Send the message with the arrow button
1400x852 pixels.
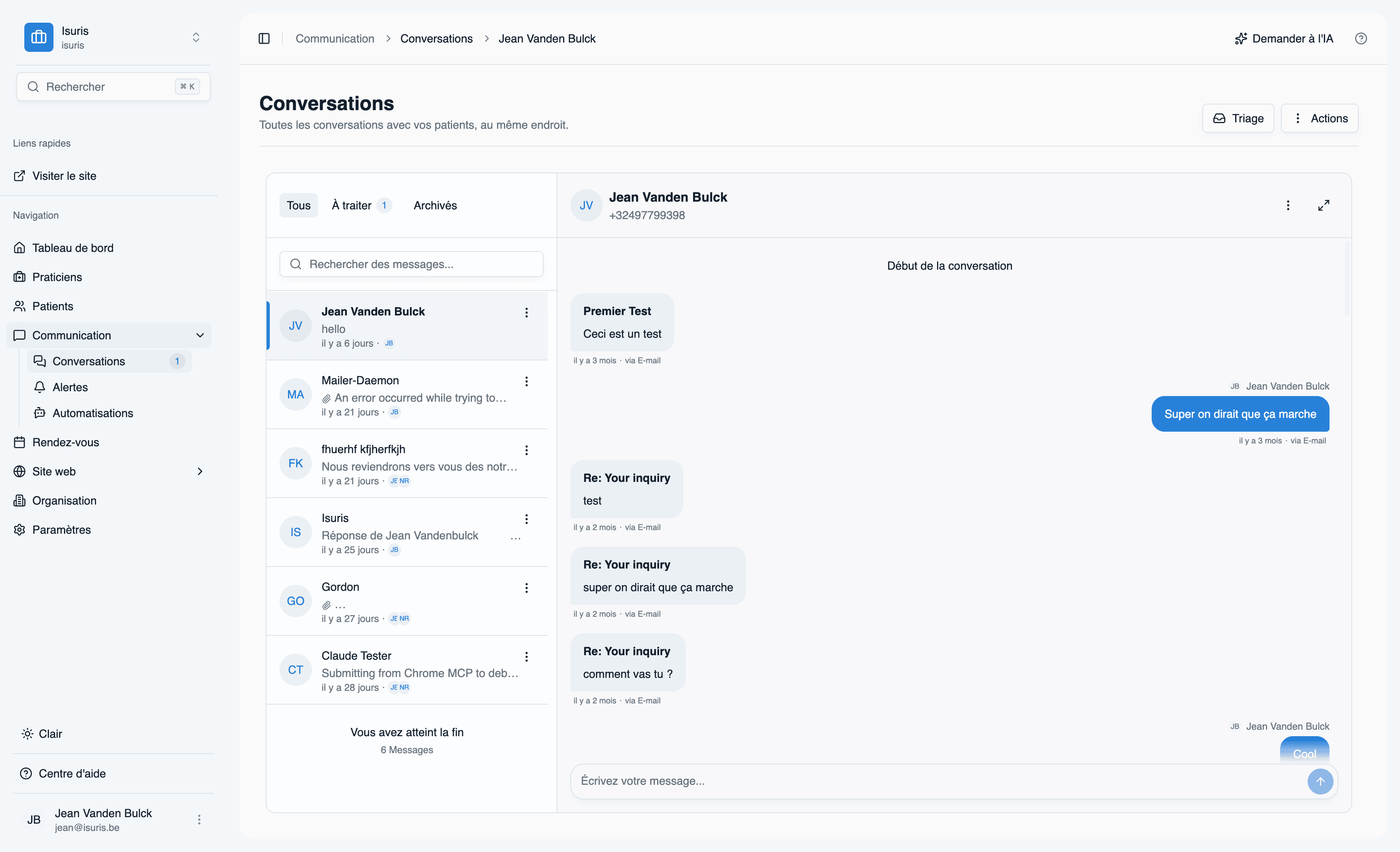point(1320,781)
